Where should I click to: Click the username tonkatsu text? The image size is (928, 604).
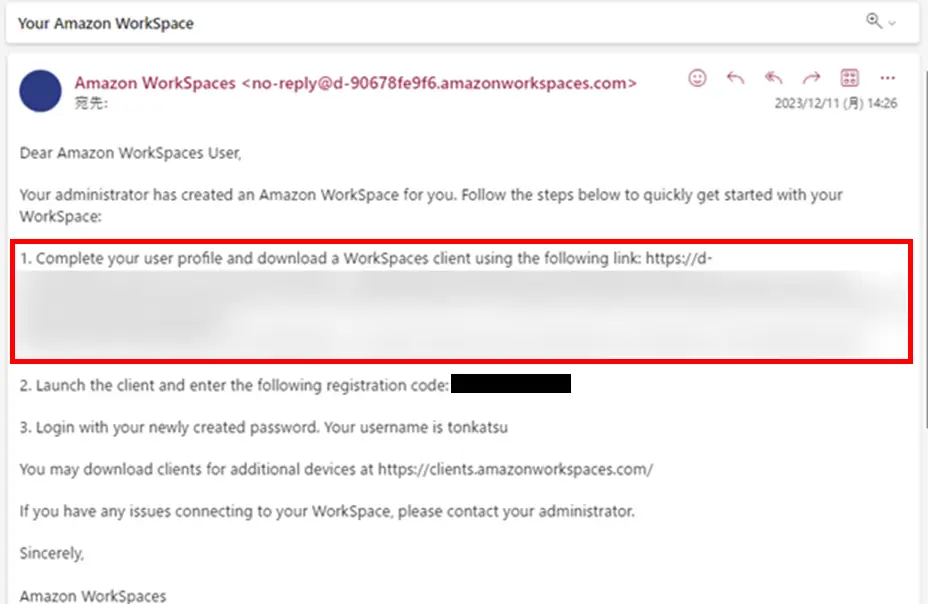[478, 427]
